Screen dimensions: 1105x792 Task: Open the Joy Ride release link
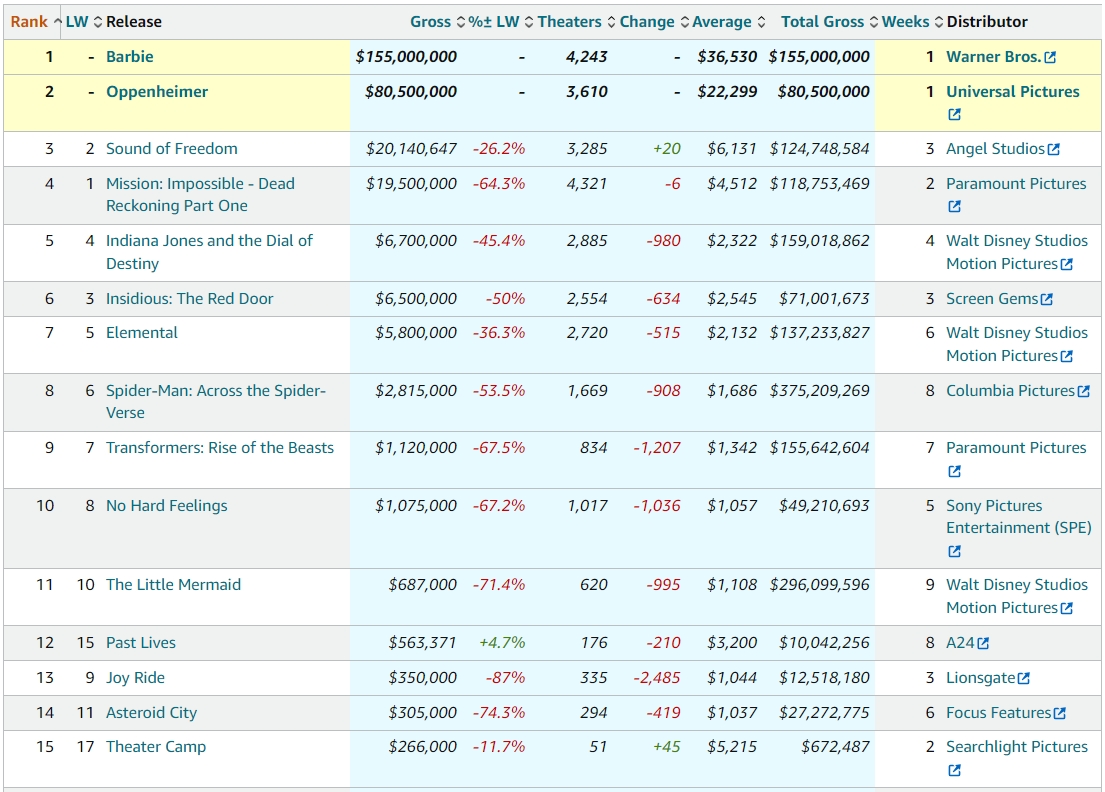(135, 678)
